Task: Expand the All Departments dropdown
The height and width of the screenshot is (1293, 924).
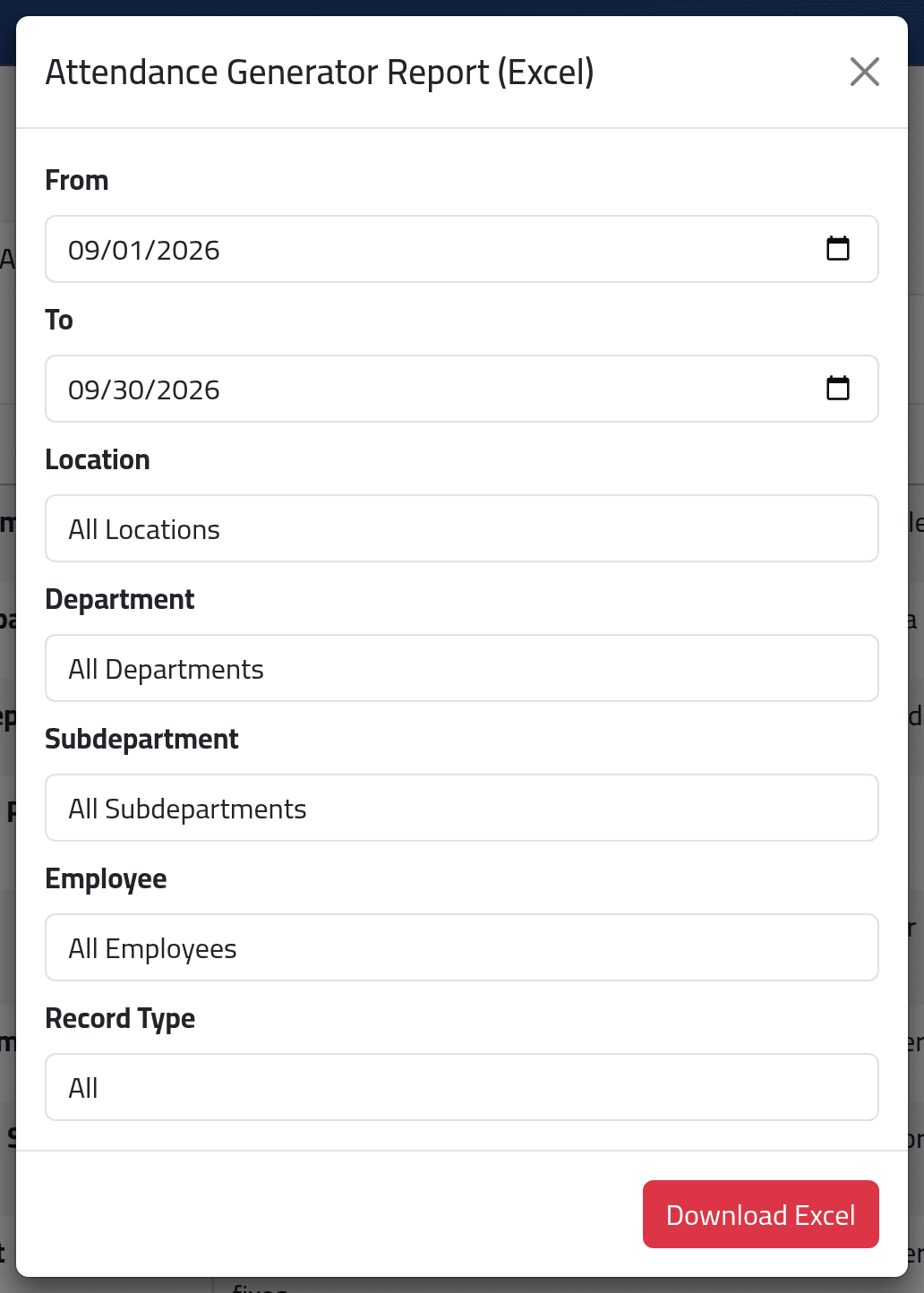Action: (x=462, y=668)
